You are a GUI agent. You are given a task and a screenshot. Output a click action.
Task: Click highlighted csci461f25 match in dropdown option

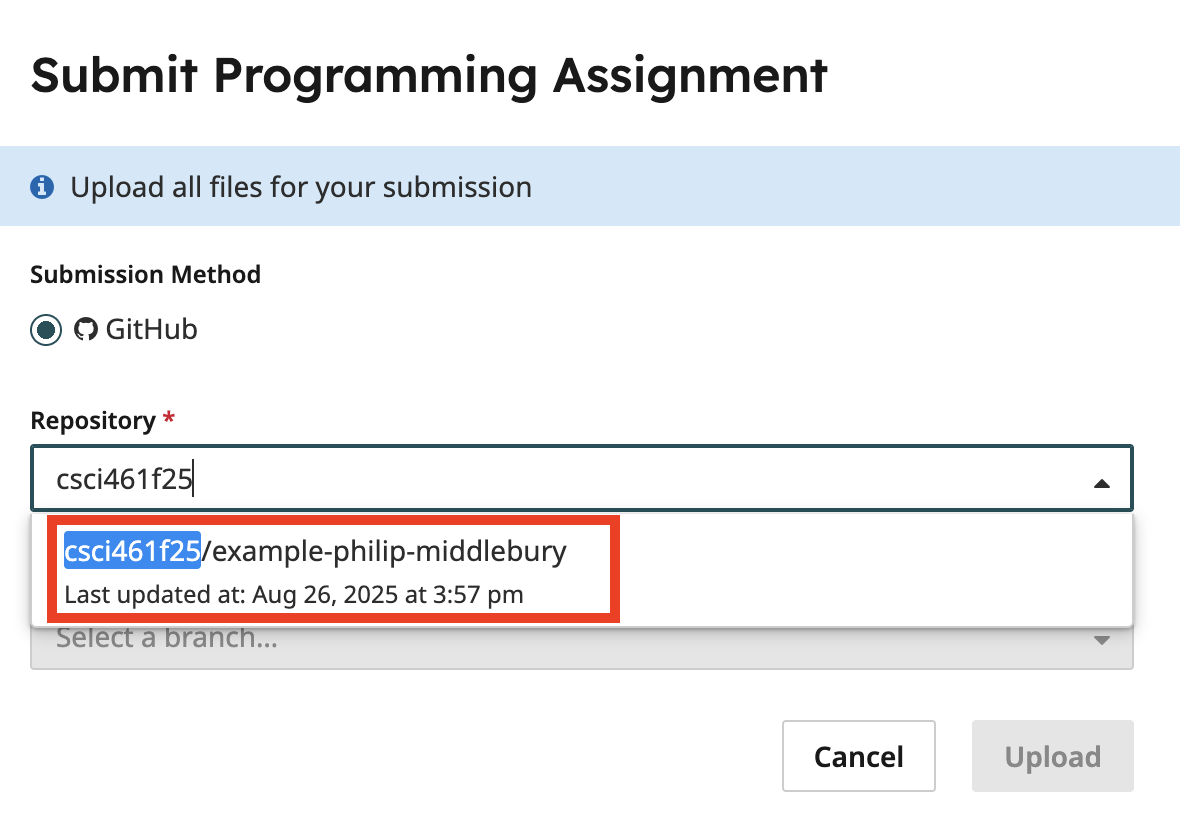132,550
